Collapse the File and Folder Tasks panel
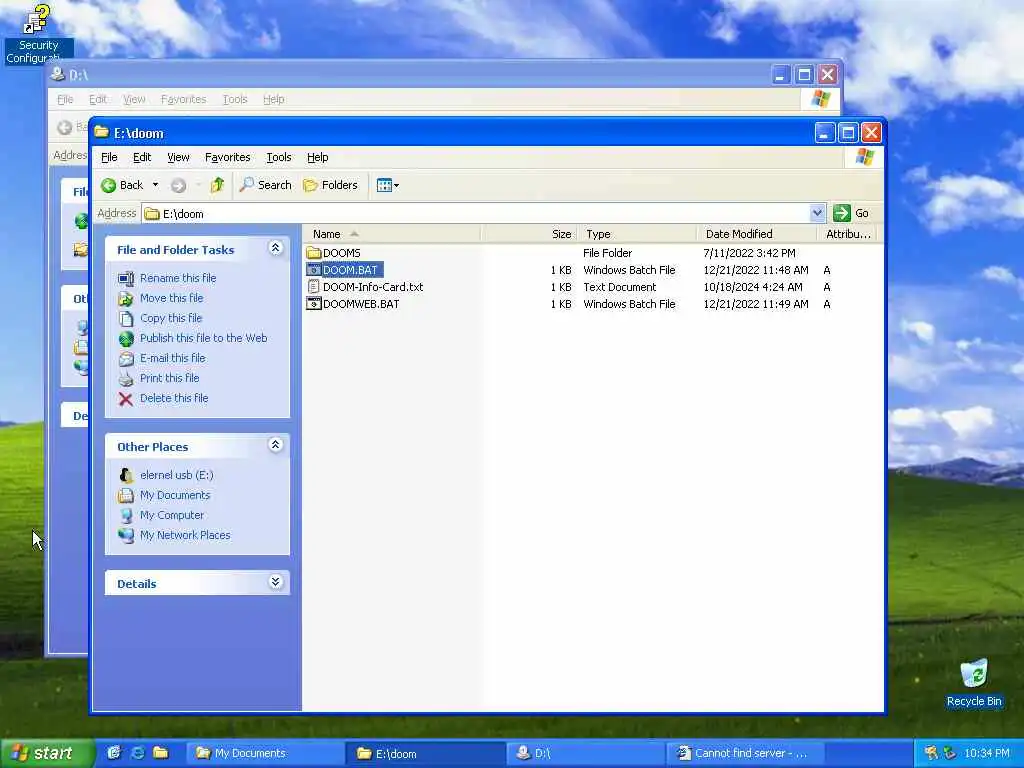The height and width of the screenshot is (768, 1024). coord(276,248)
